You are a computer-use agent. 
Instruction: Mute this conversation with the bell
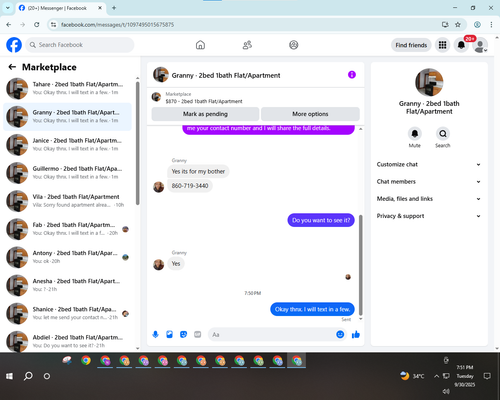(415, 134)
